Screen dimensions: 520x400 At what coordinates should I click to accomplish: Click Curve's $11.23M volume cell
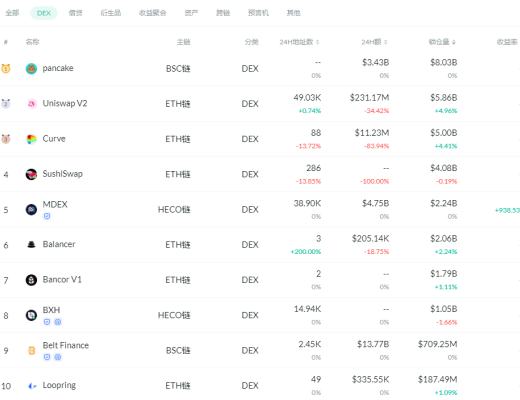coord(372,133)
